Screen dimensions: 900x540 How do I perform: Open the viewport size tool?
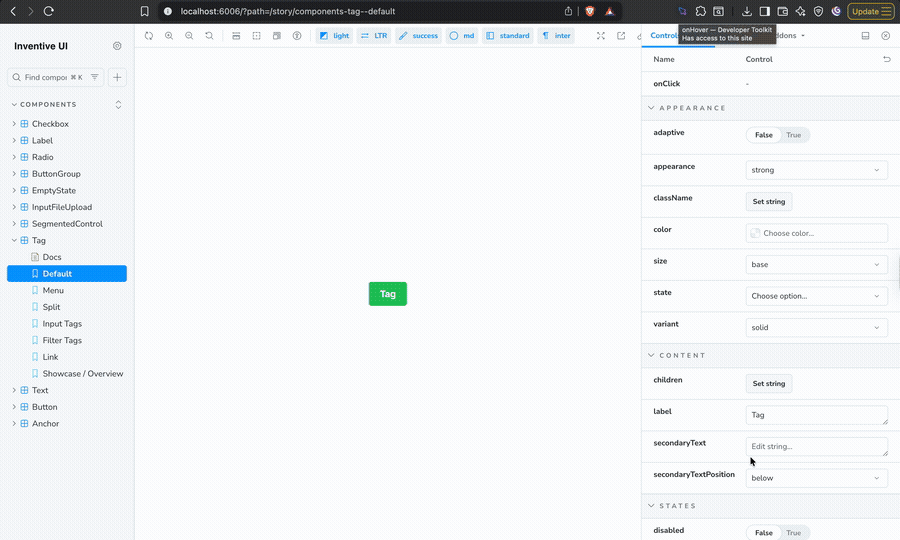point(277,36)
